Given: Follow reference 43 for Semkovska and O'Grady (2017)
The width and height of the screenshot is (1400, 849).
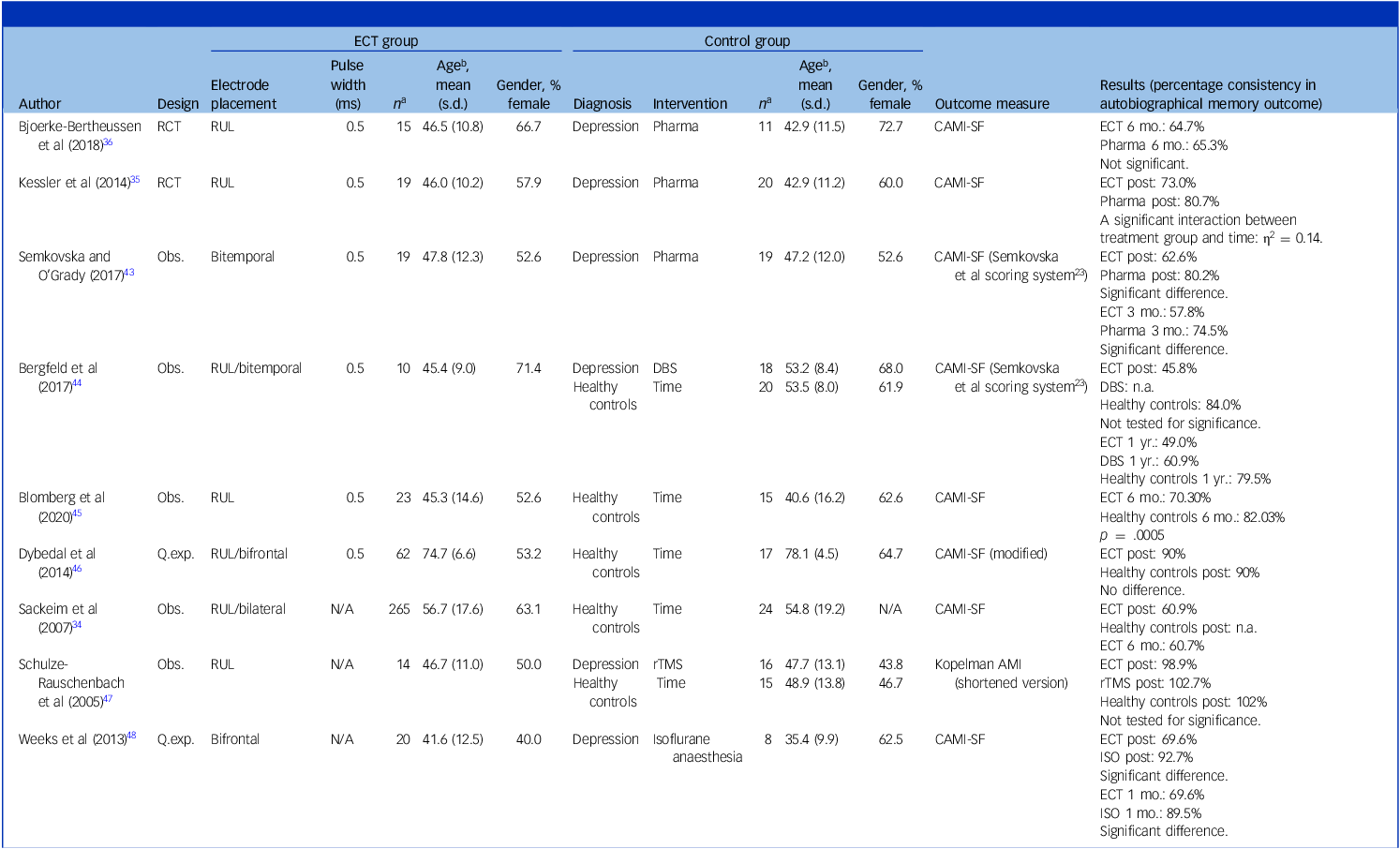Looking at the screenshot, I should tap(129, 273).
